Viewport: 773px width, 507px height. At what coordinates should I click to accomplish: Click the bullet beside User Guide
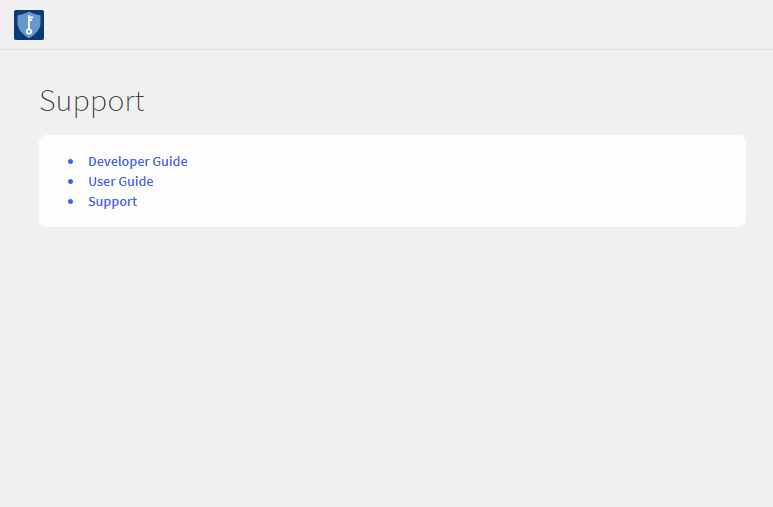click(70, 181)
